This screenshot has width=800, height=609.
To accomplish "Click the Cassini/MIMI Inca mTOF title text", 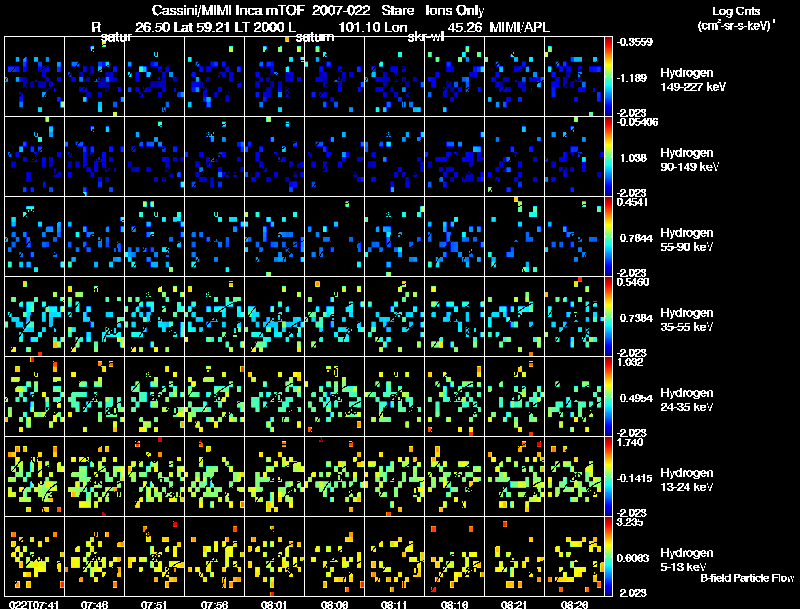I will pyautogui.click(x=229, y=10).
